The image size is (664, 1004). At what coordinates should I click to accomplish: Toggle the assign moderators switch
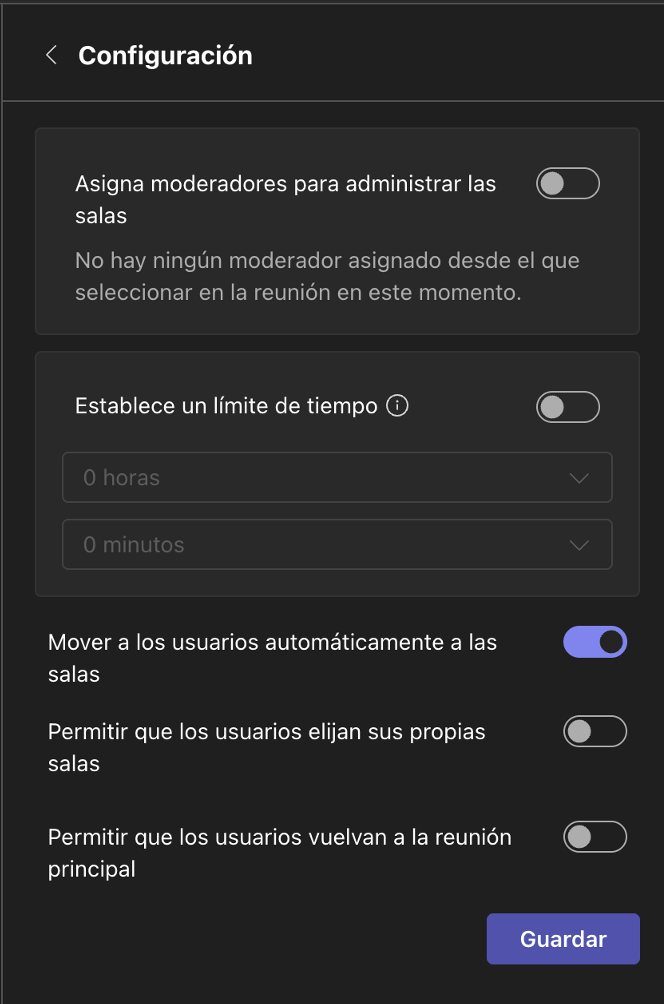[x=567, y=184]
